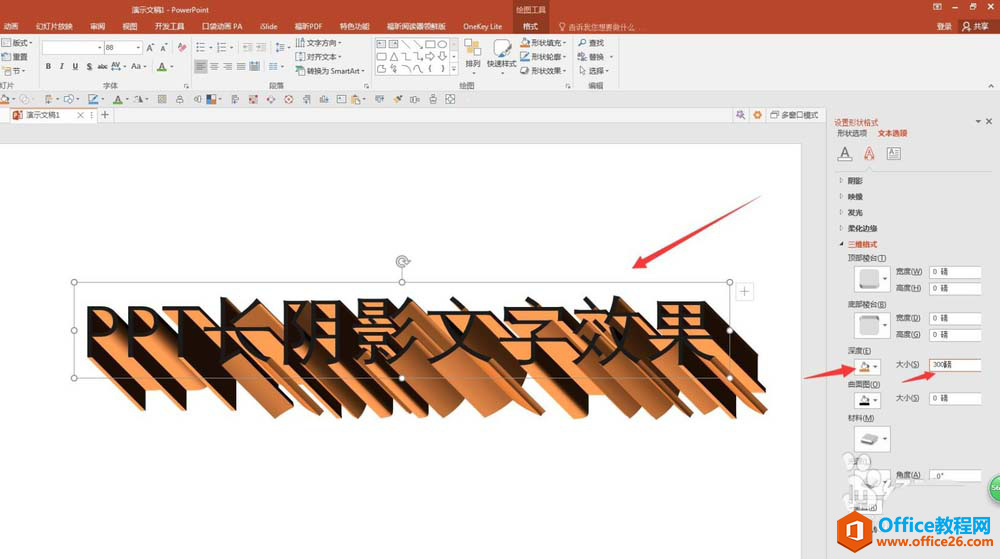Click the Find (查找) magnifier tool

(x=590, y=43)
